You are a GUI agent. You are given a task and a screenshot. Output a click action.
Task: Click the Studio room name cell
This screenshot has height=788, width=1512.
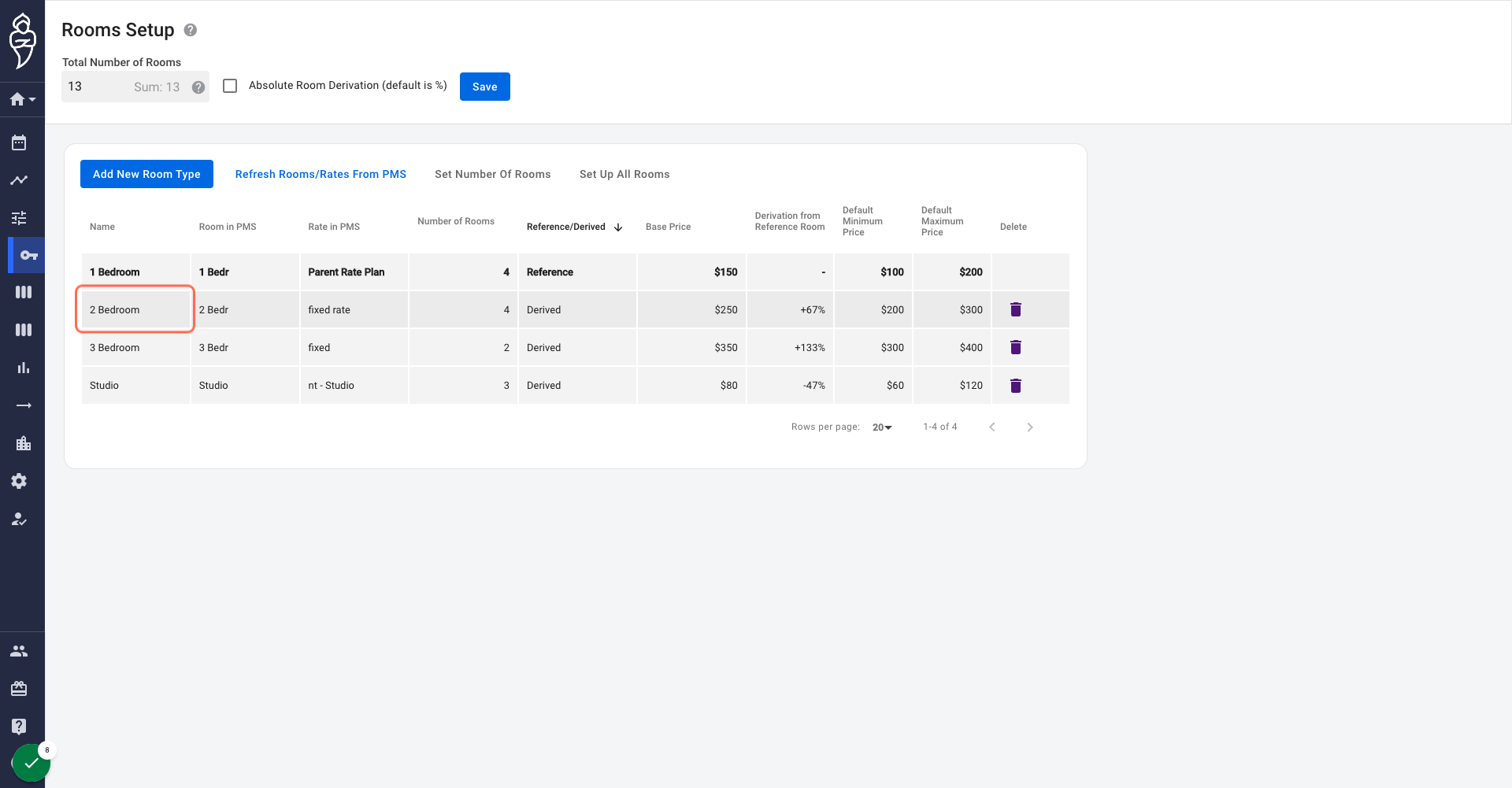click(x=135, y=385)
